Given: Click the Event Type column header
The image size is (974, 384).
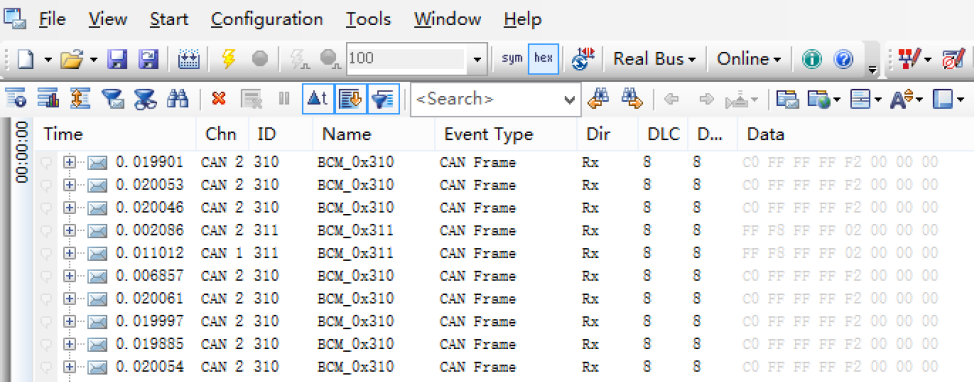Looking at the screenshot, I should pyautogui.click(x=488, y=134).
